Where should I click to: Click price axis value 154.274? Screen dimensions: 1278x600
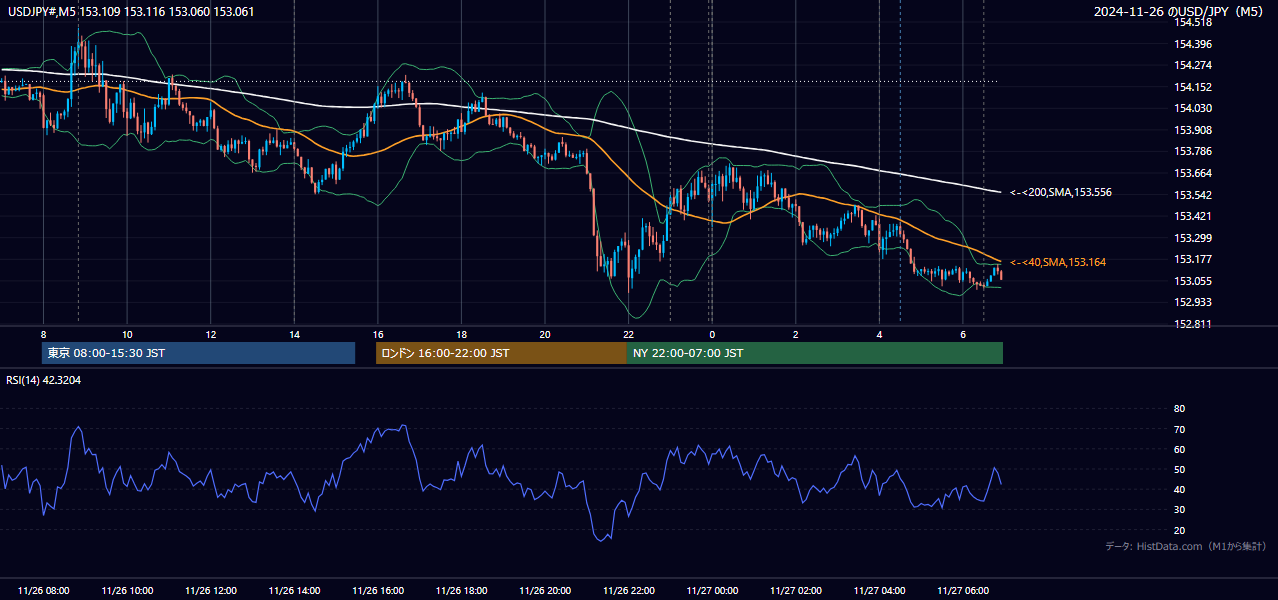tap(1193, 65)
